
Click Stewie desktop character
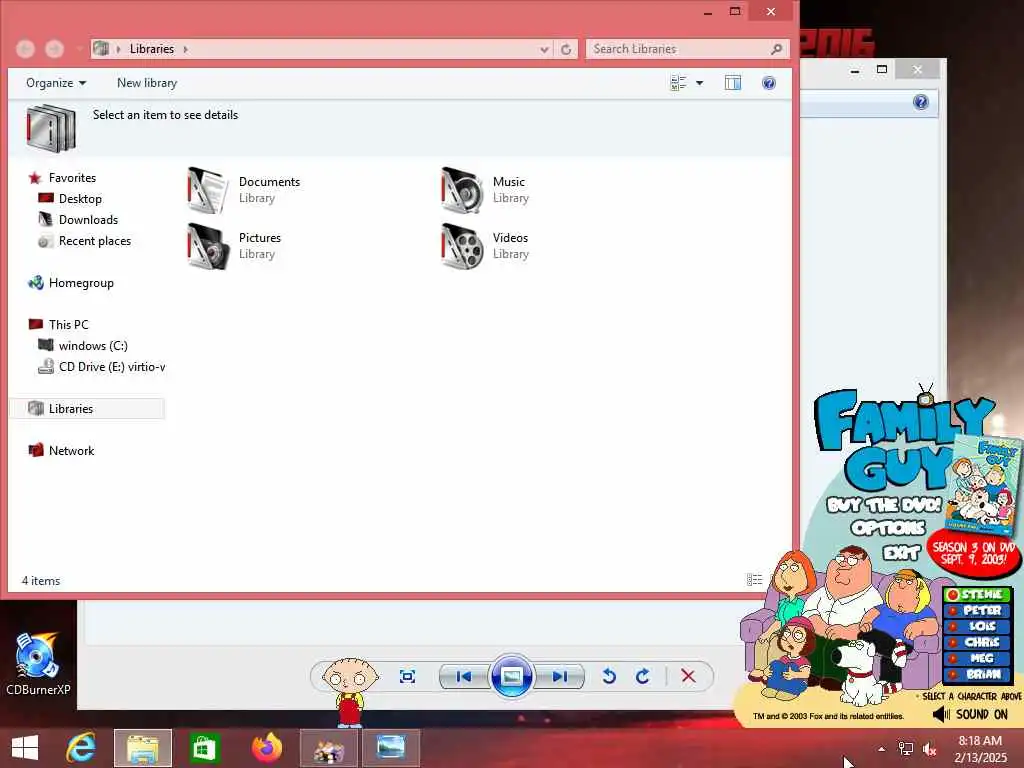[x=350, y=692]
